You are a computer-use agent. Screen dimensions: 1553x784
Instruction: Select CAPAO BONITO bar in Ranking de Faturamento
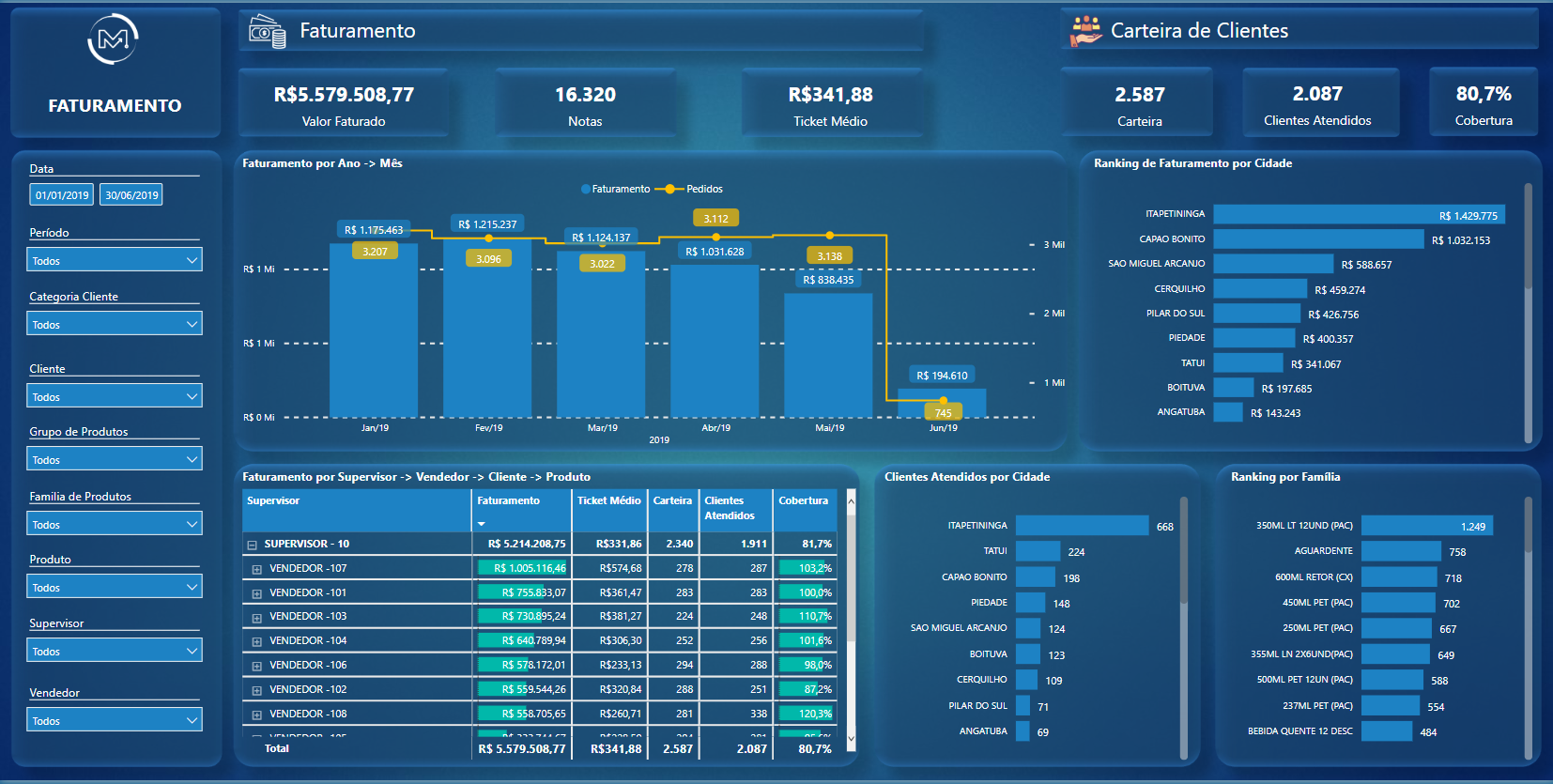pyautogui.click(x=1318, y=239)
